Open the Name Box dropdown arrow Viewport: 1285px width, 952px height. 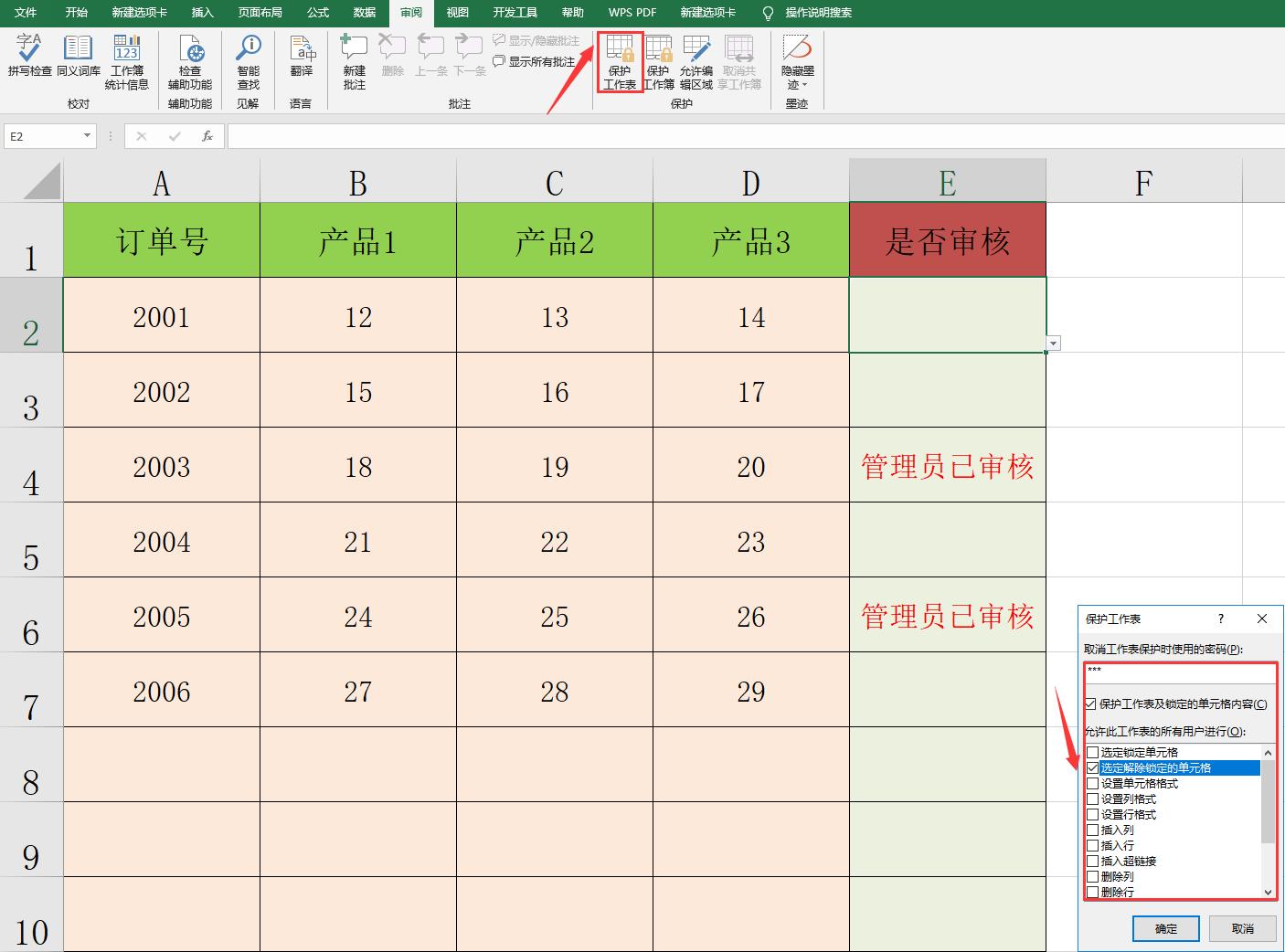88,135
